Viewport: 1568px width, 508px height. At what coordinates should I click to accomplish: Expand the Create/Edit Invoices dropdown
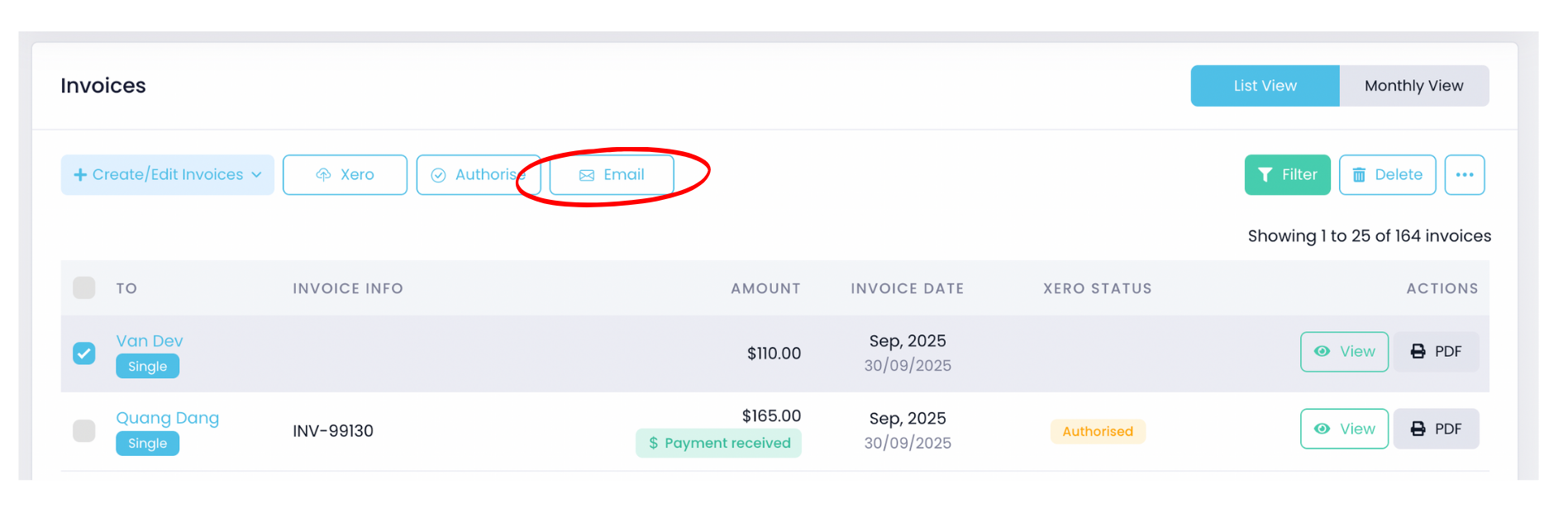[168, 175]
